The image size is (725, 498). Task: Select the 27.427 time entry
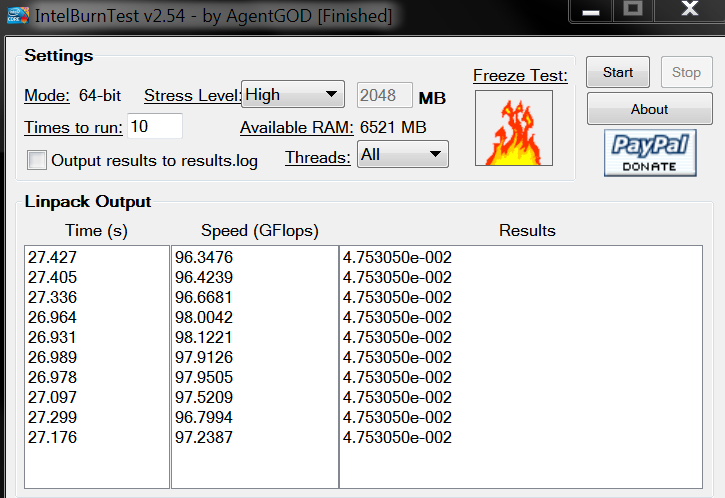point(53,258)
